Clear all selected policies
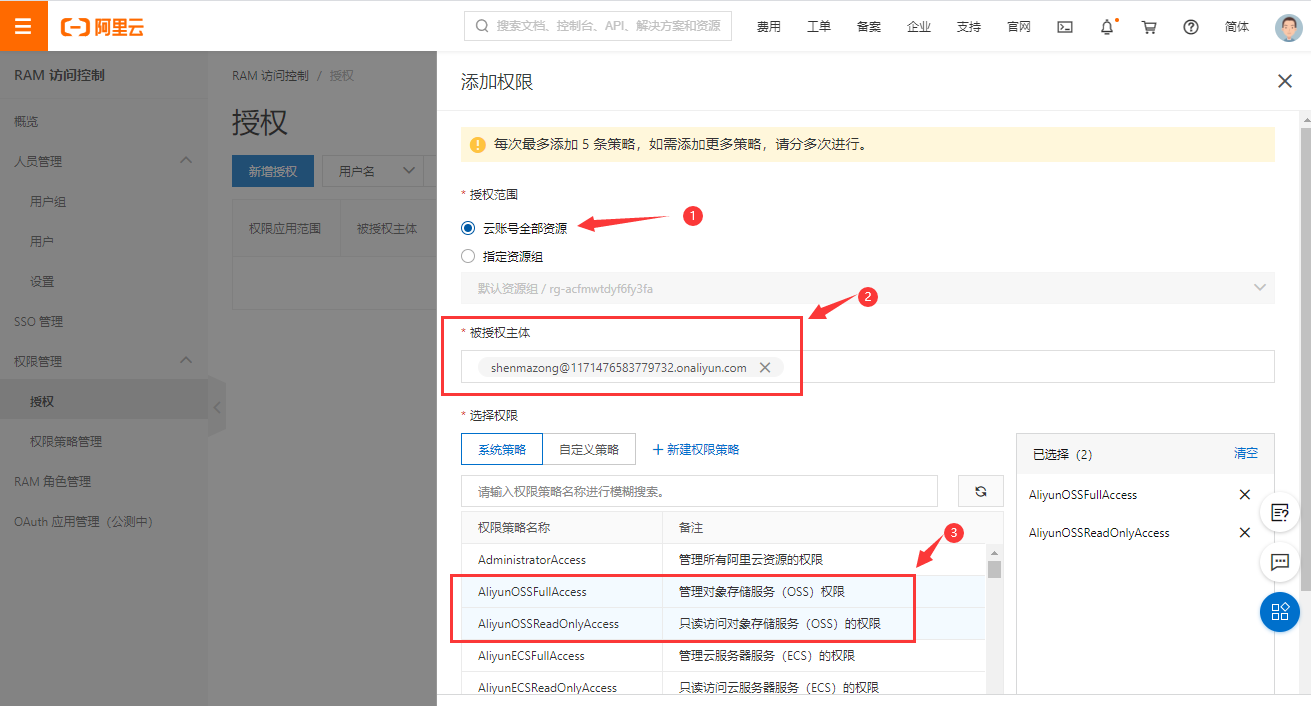This screenshot has height=706, width=1311. [x=1246, y=453]
